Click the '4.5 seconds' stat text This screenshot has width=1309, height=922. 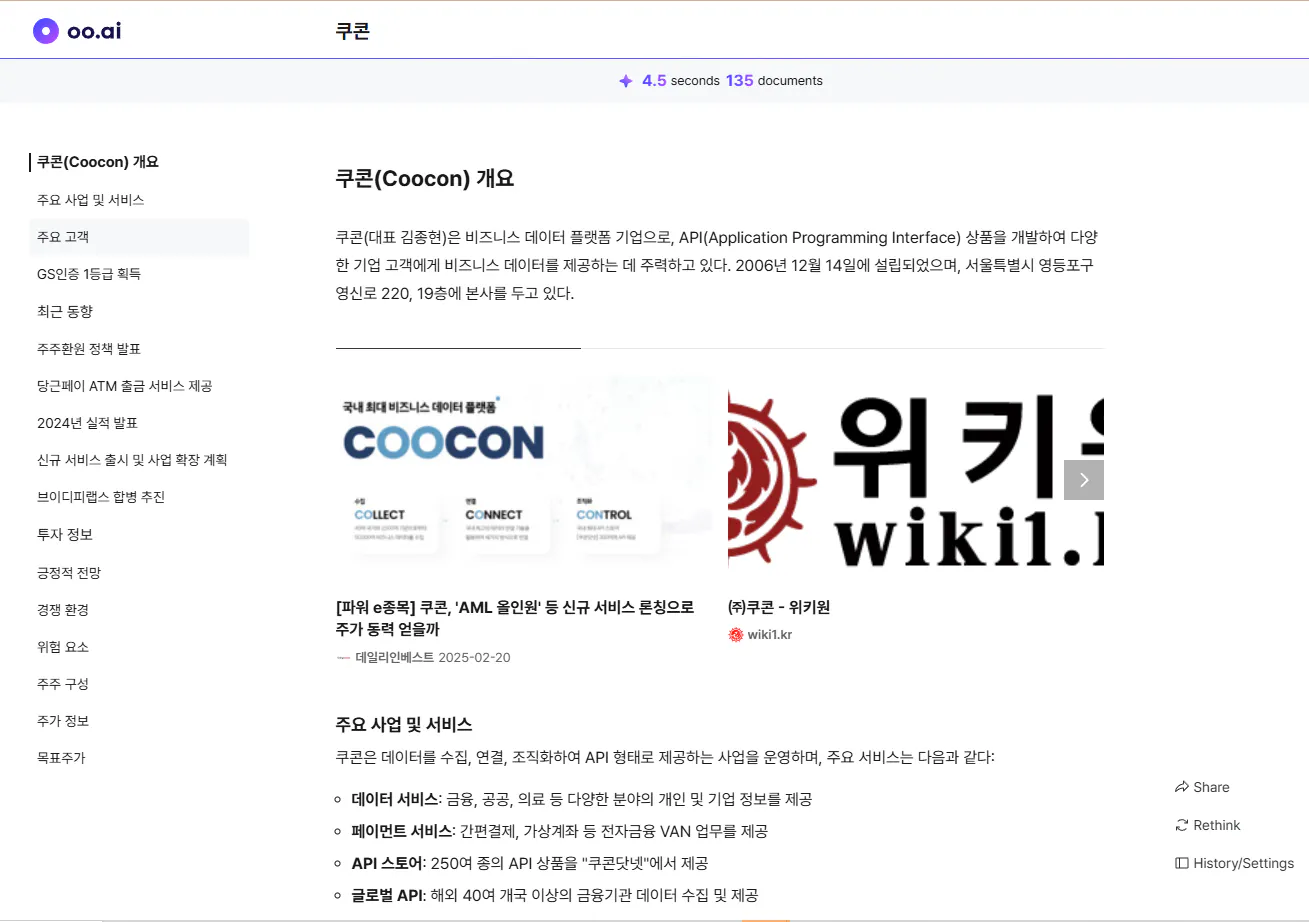681,81
